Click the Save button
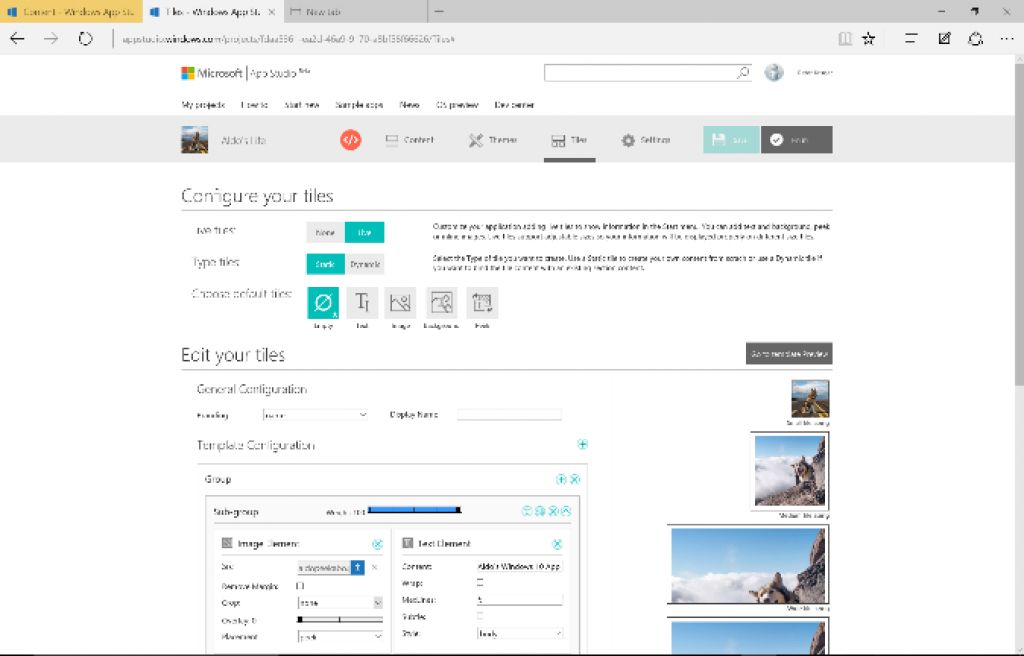 click(731, 140)
